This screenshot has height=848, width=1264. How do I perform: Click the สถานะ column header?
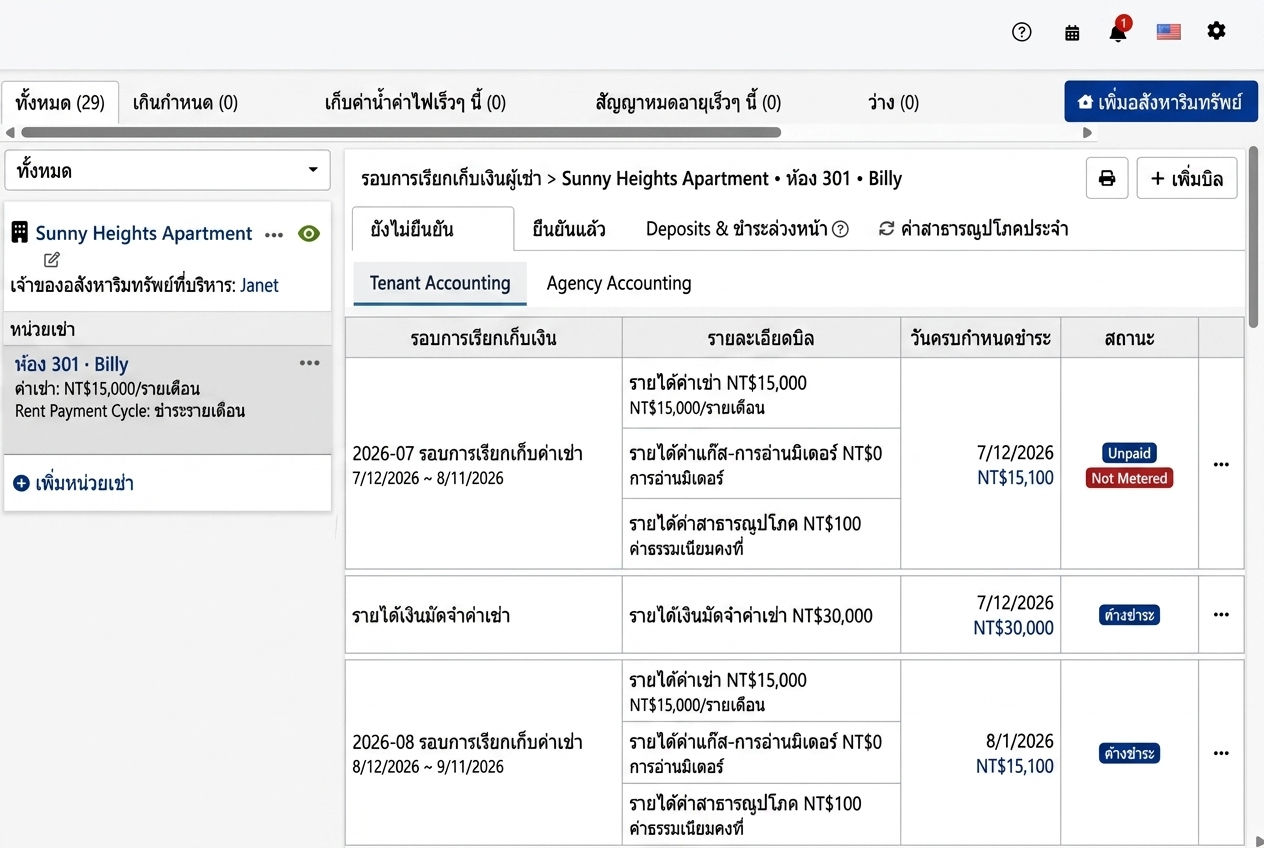pyautogui.click(x=1129, y=338)
